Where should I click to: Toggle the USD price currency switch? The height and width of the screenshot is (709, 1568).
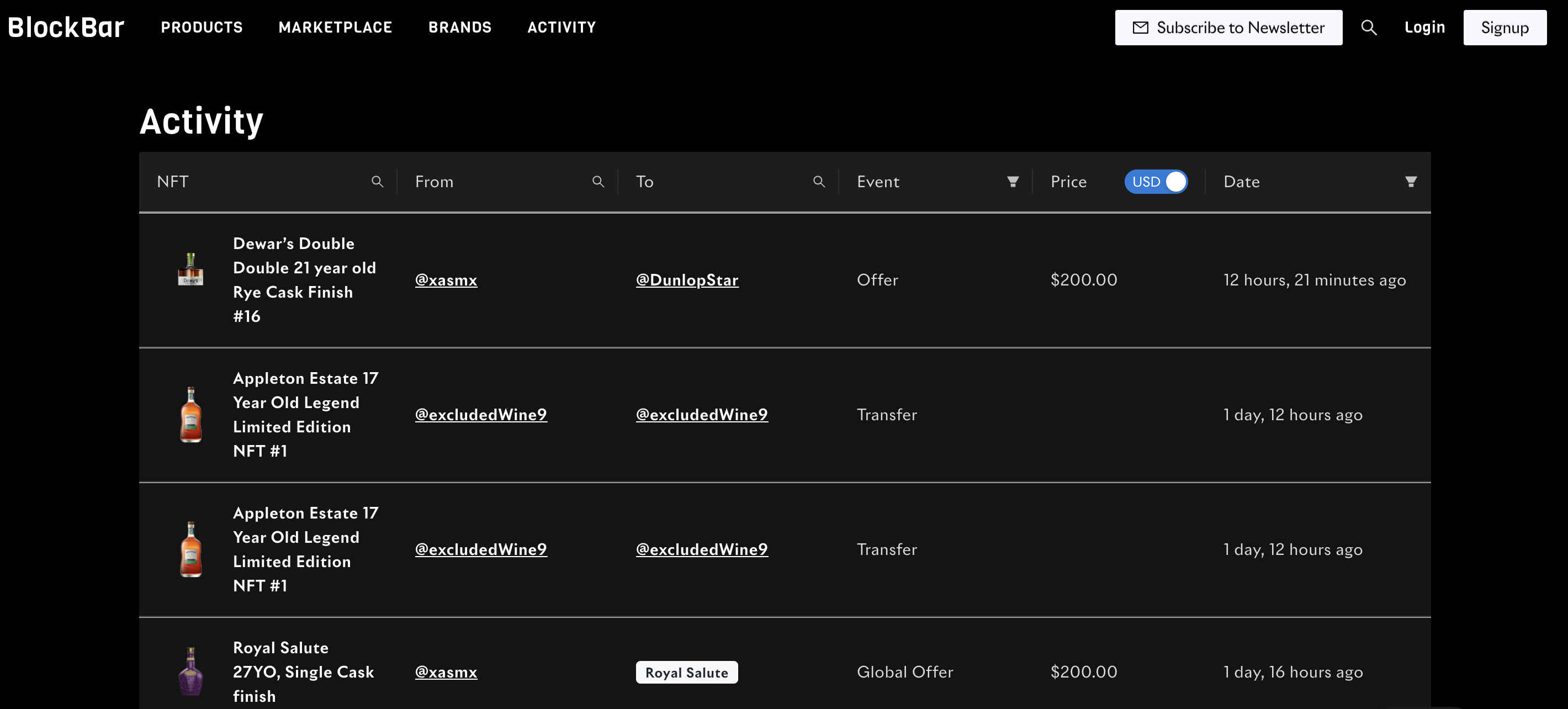(x=1154, y=181)
